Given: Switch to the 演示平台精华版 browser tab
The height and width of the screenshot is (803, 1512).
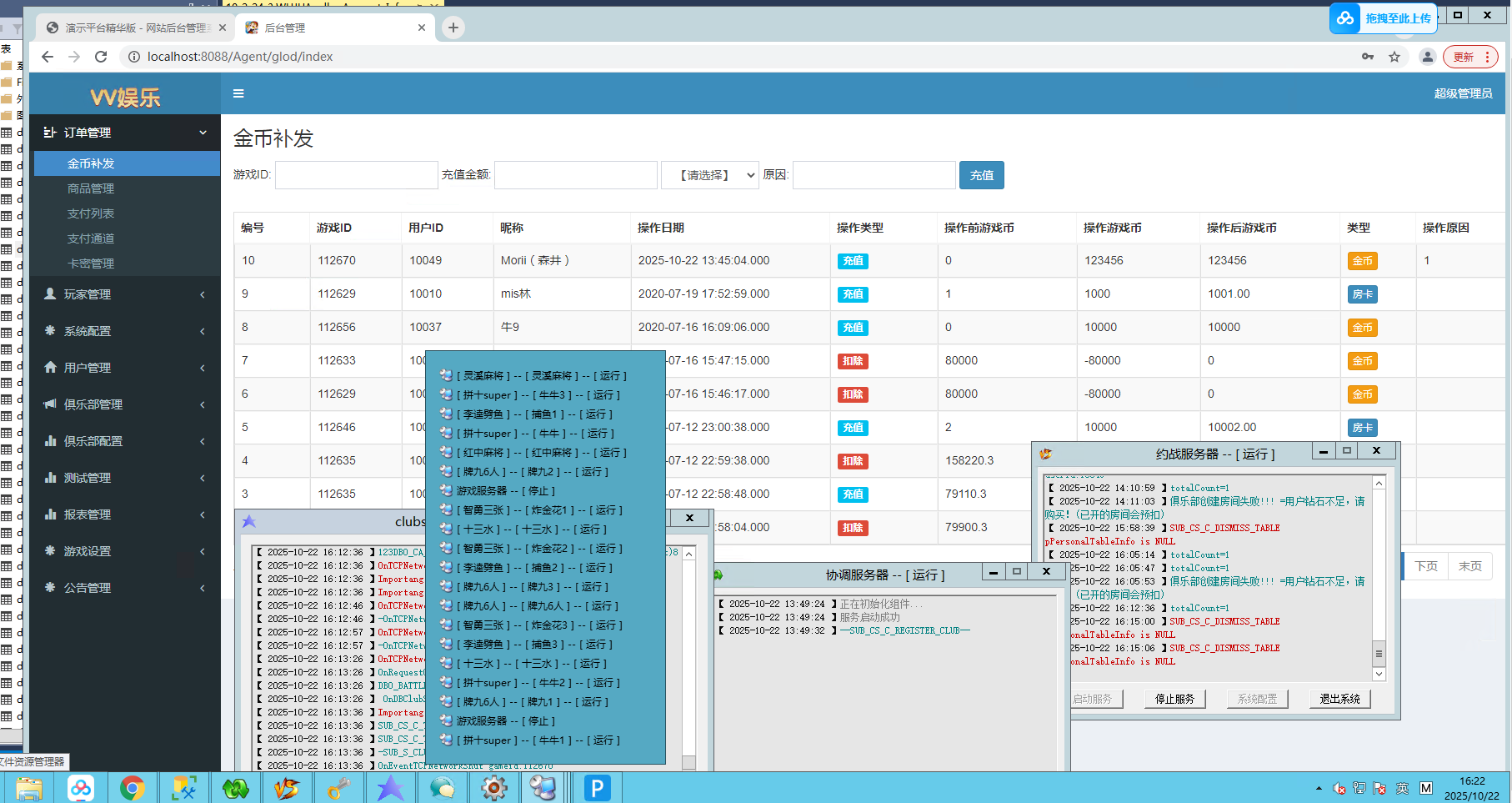Looking at the screenshot, I should (133, 28).
